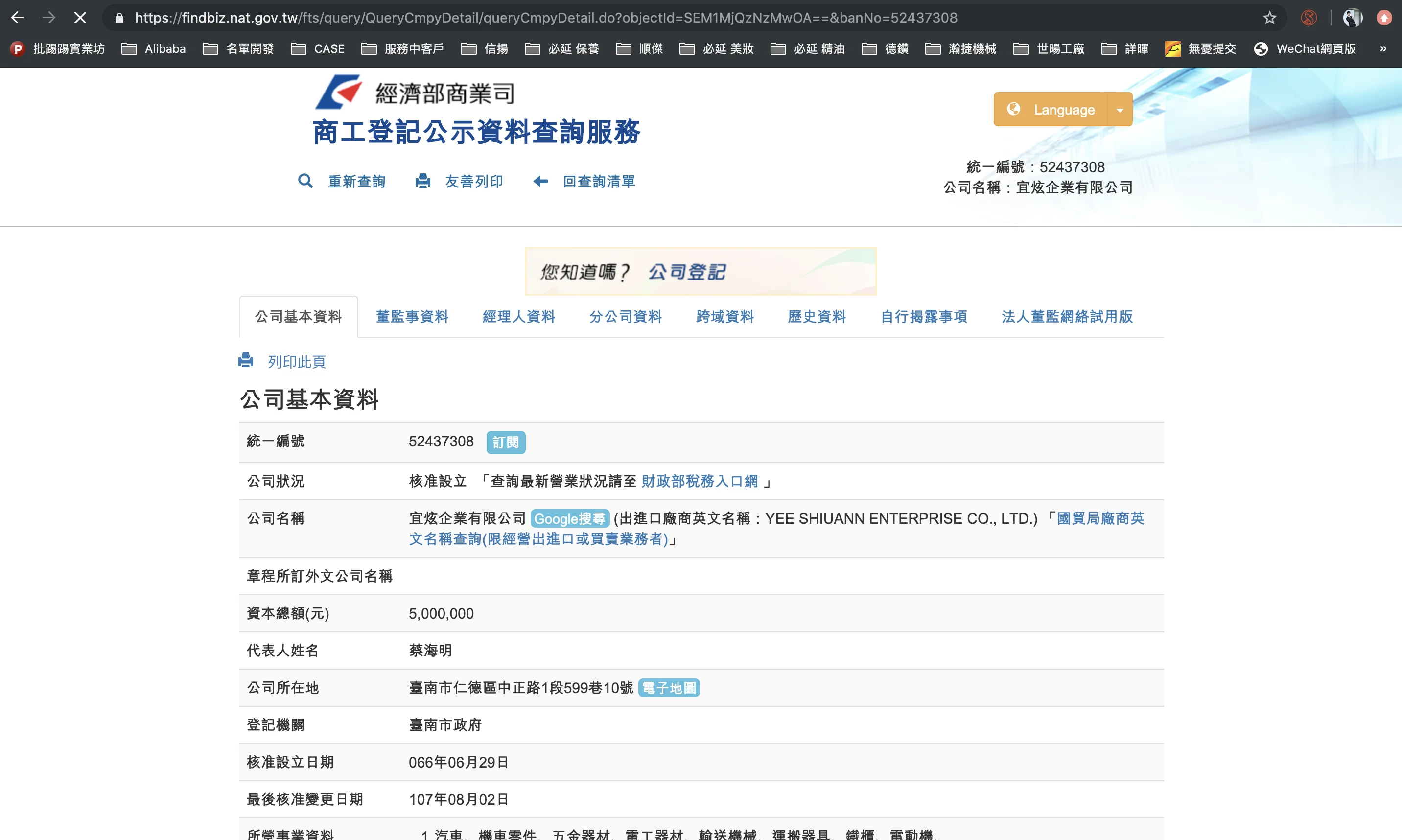Expand the Language dropdown arrow
The height and width of the screenshot is (840, 1402).
[1120, 110]
